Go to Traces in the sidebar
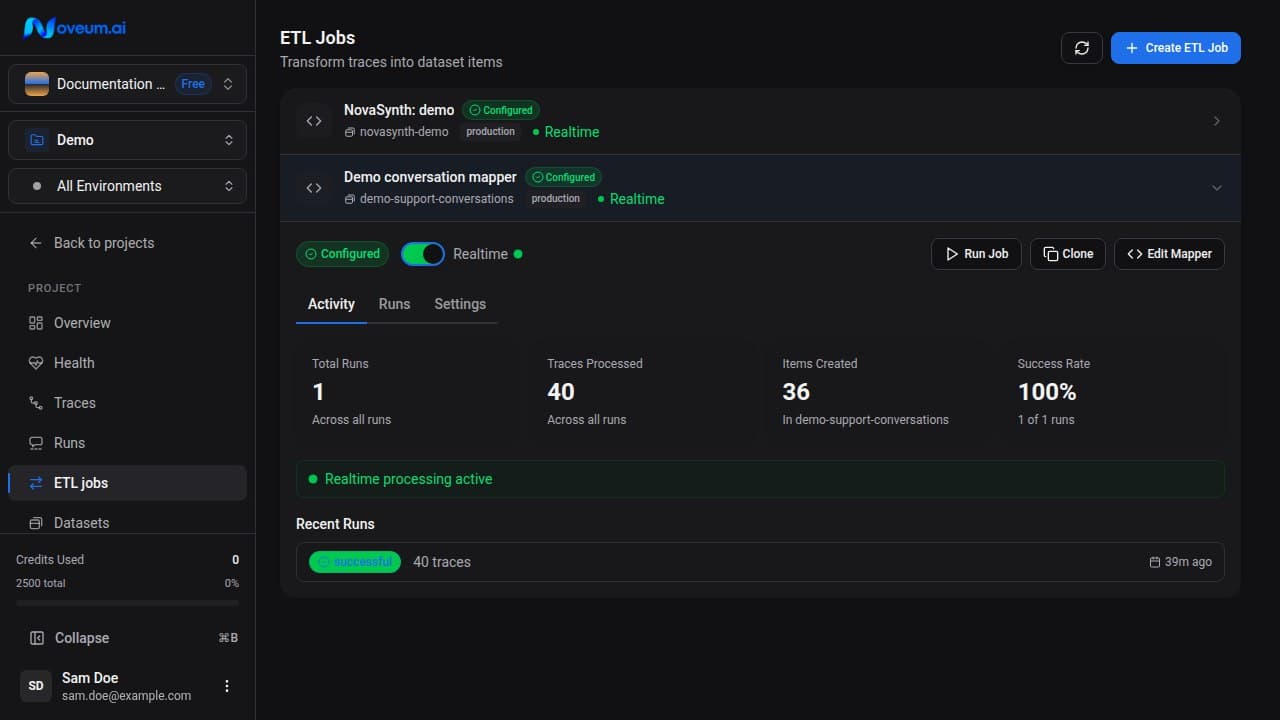 point(127,403)
